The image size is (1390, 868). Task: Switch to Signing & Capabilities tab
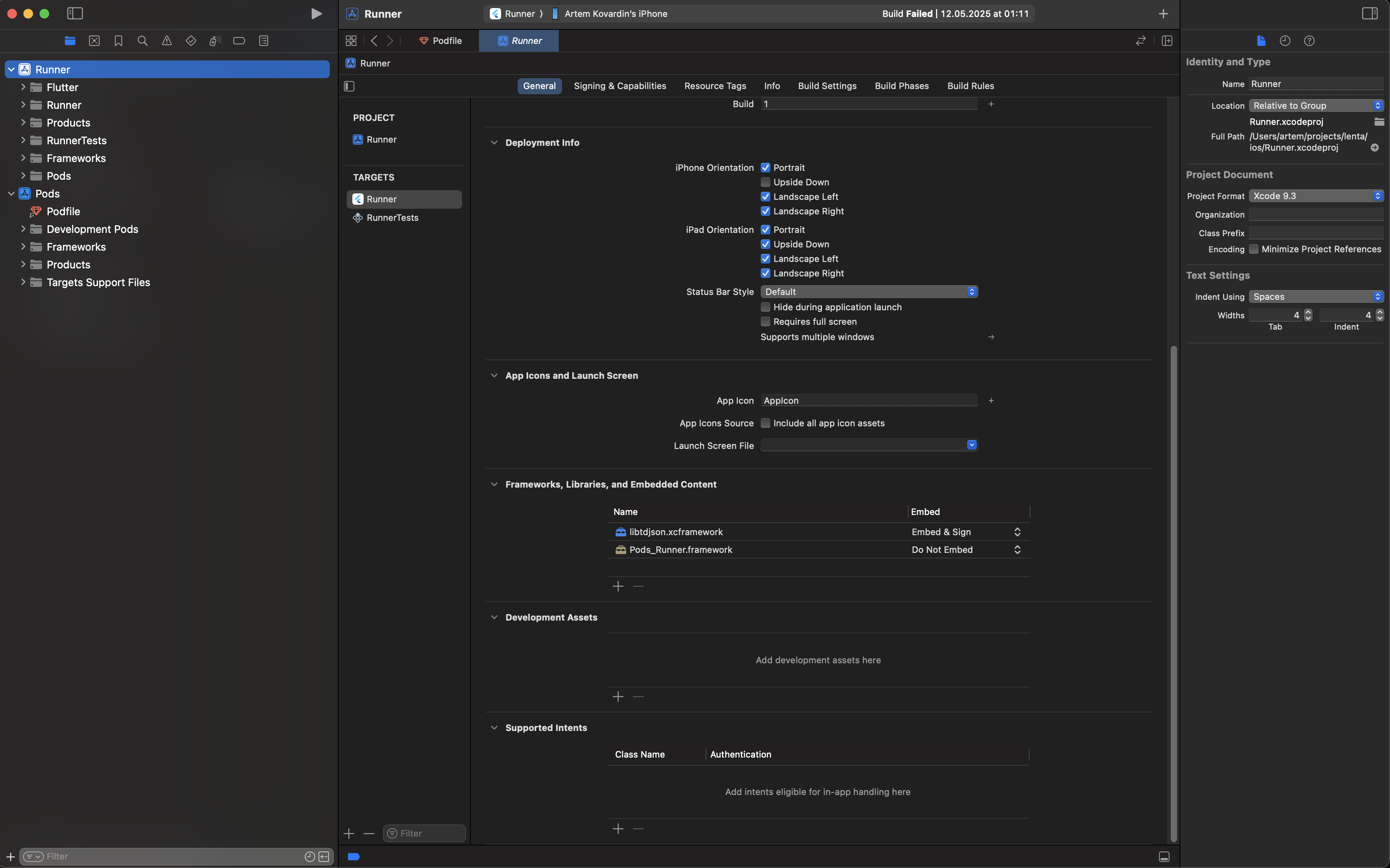620,86
